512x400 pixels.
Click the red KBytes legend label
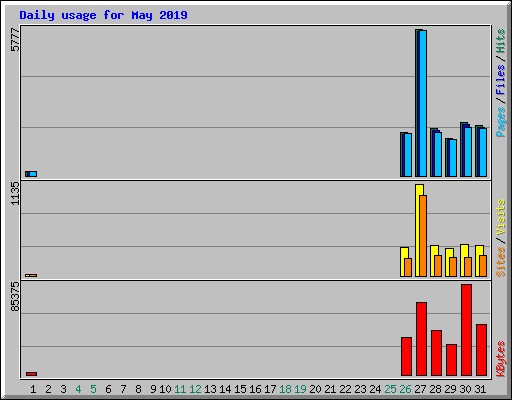[501, 359]
